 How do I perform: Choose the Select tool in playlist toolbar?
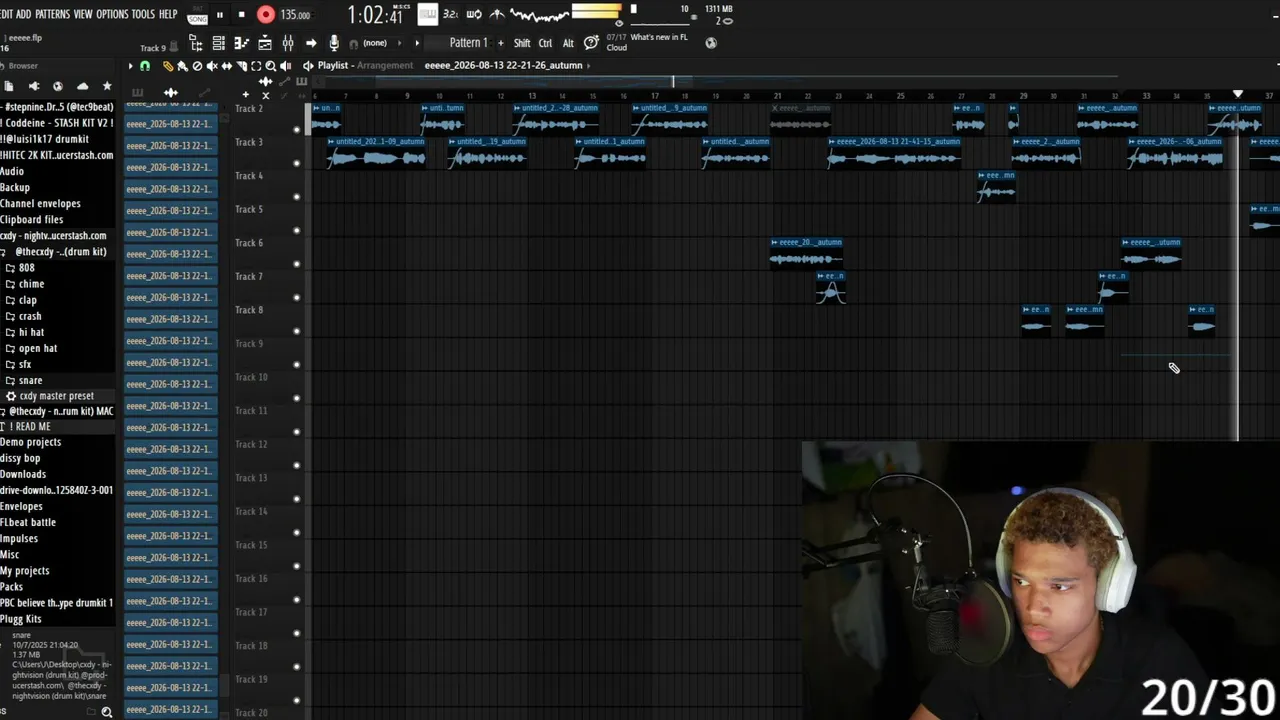256,66
